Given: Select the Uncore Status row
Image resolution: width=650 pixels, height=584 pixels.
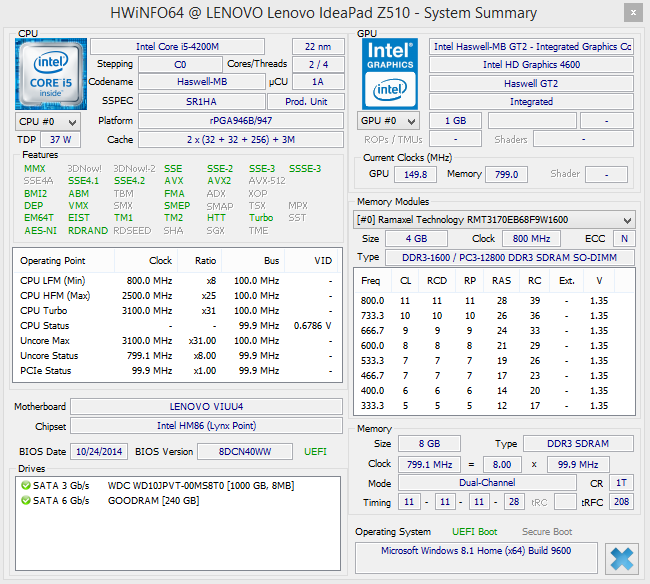Looking at the screenshot, I should 177,356.
